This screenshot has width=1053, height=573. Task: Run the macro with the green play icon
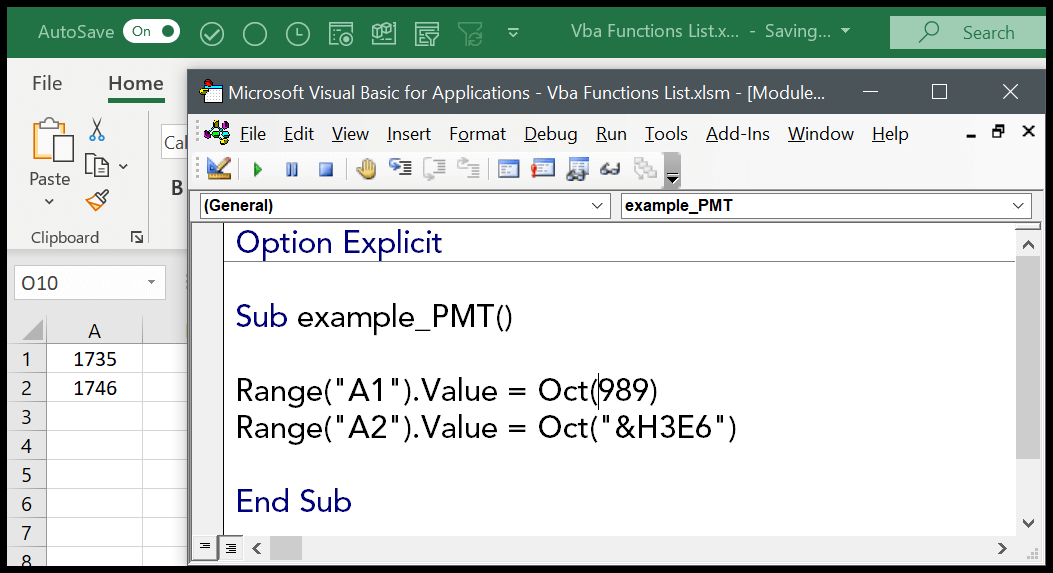pyautogui.click(x=258, y=169)
